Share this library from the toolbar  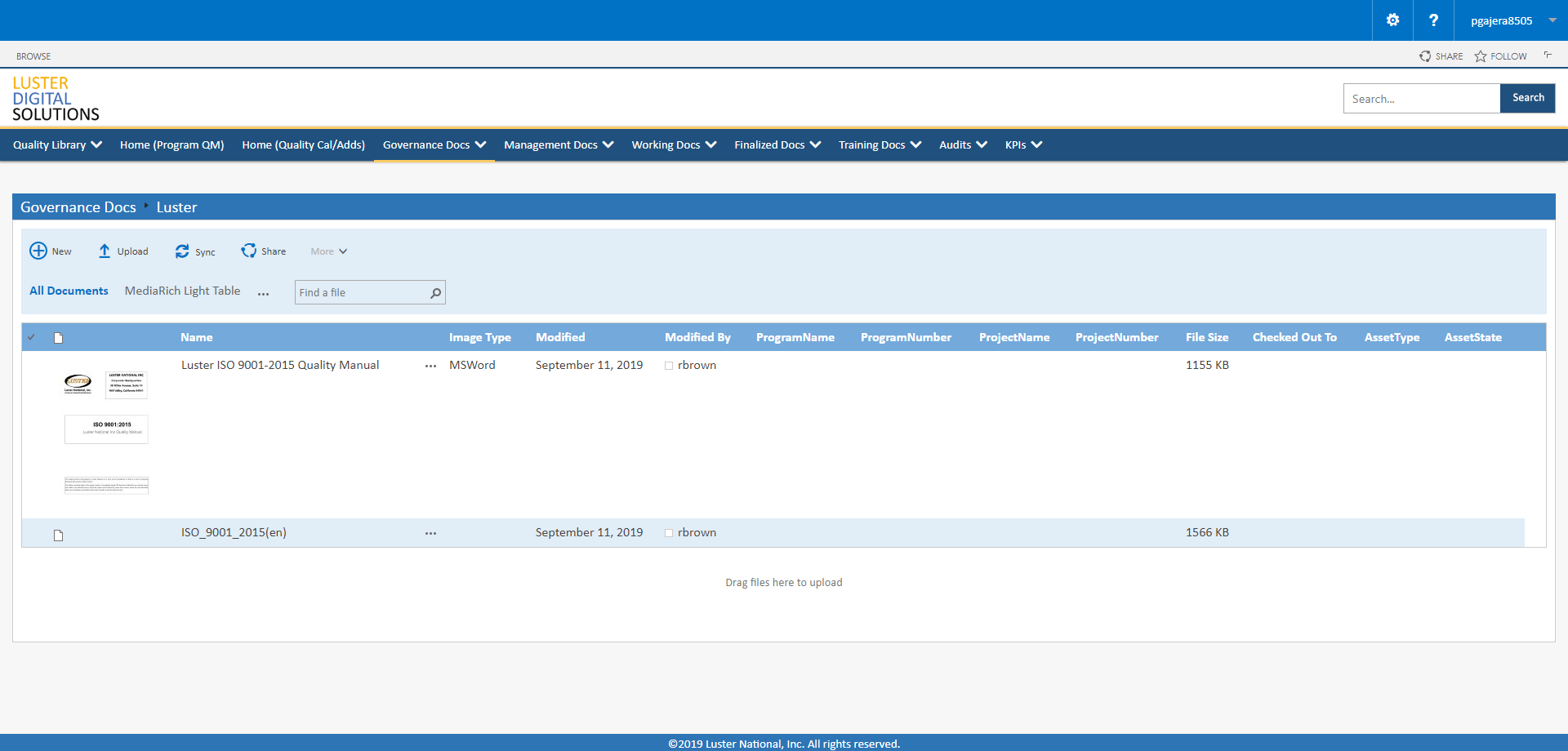[263, 251]
